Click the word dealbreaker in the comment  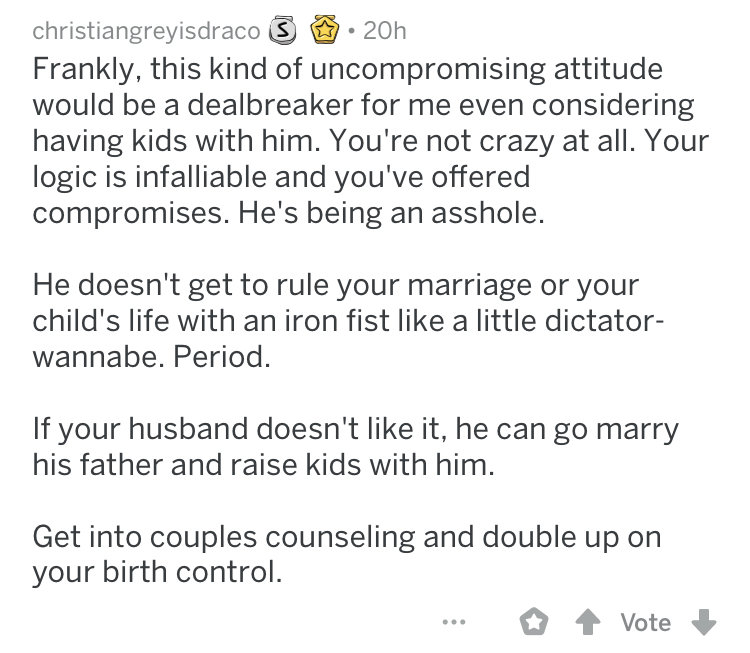pyautogui.click(x=270, y=104)
